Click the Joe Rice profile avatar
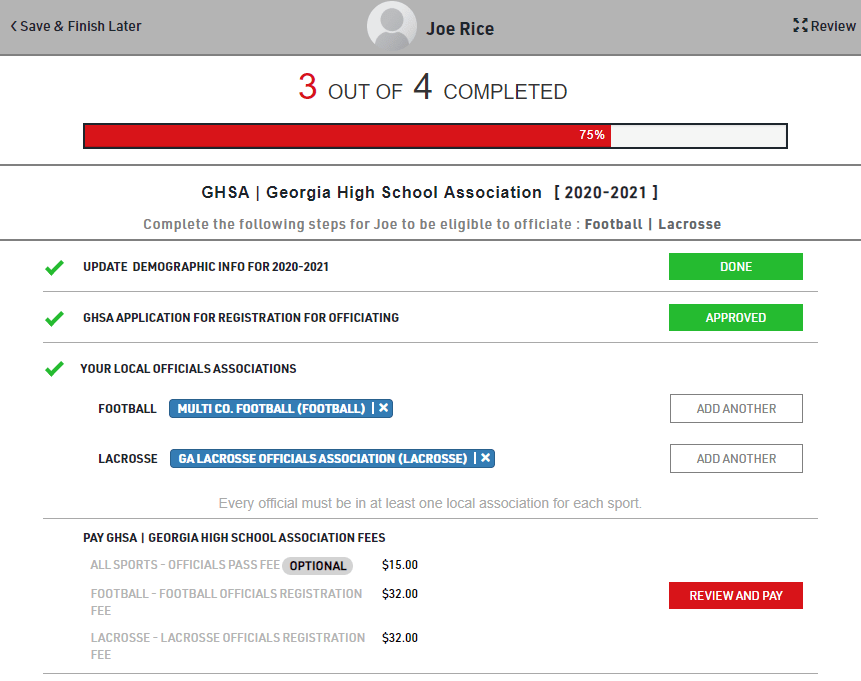Image resolution: width=861 pixels, height=681 pixels. coord(392,26)
